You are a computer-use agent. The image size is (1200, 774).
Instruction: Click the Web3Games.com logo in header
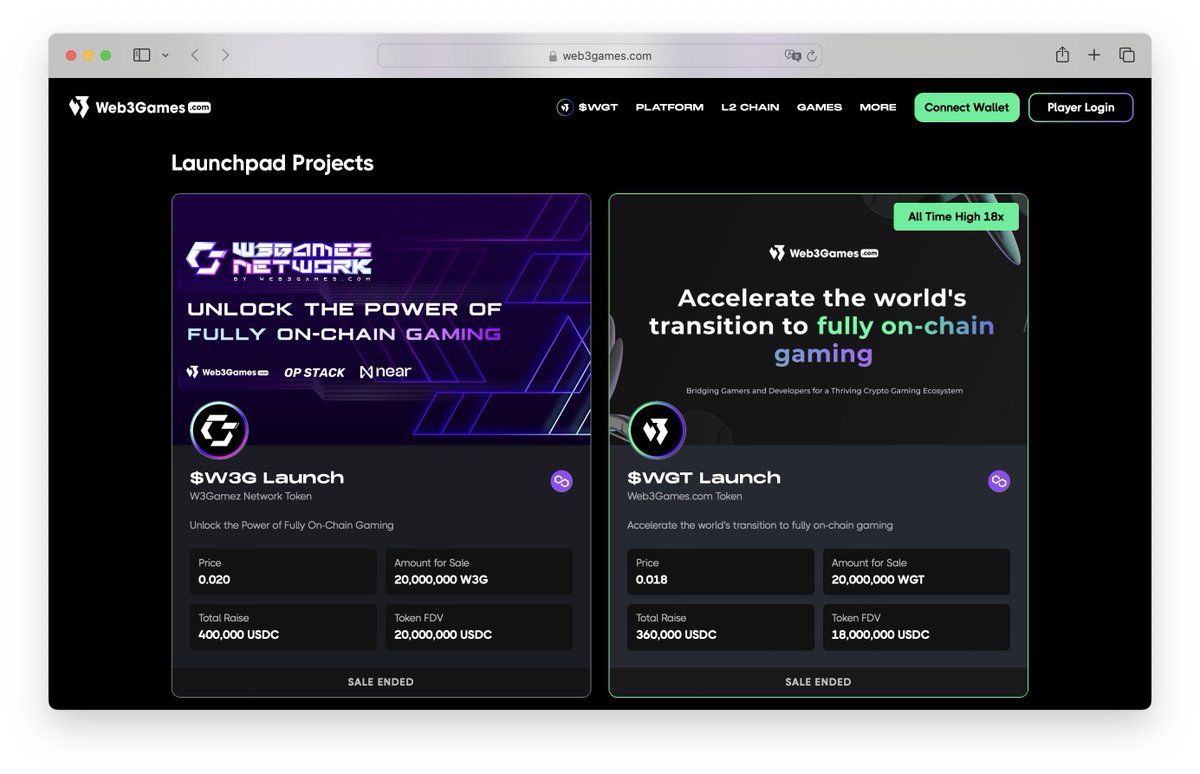(139, 107)
